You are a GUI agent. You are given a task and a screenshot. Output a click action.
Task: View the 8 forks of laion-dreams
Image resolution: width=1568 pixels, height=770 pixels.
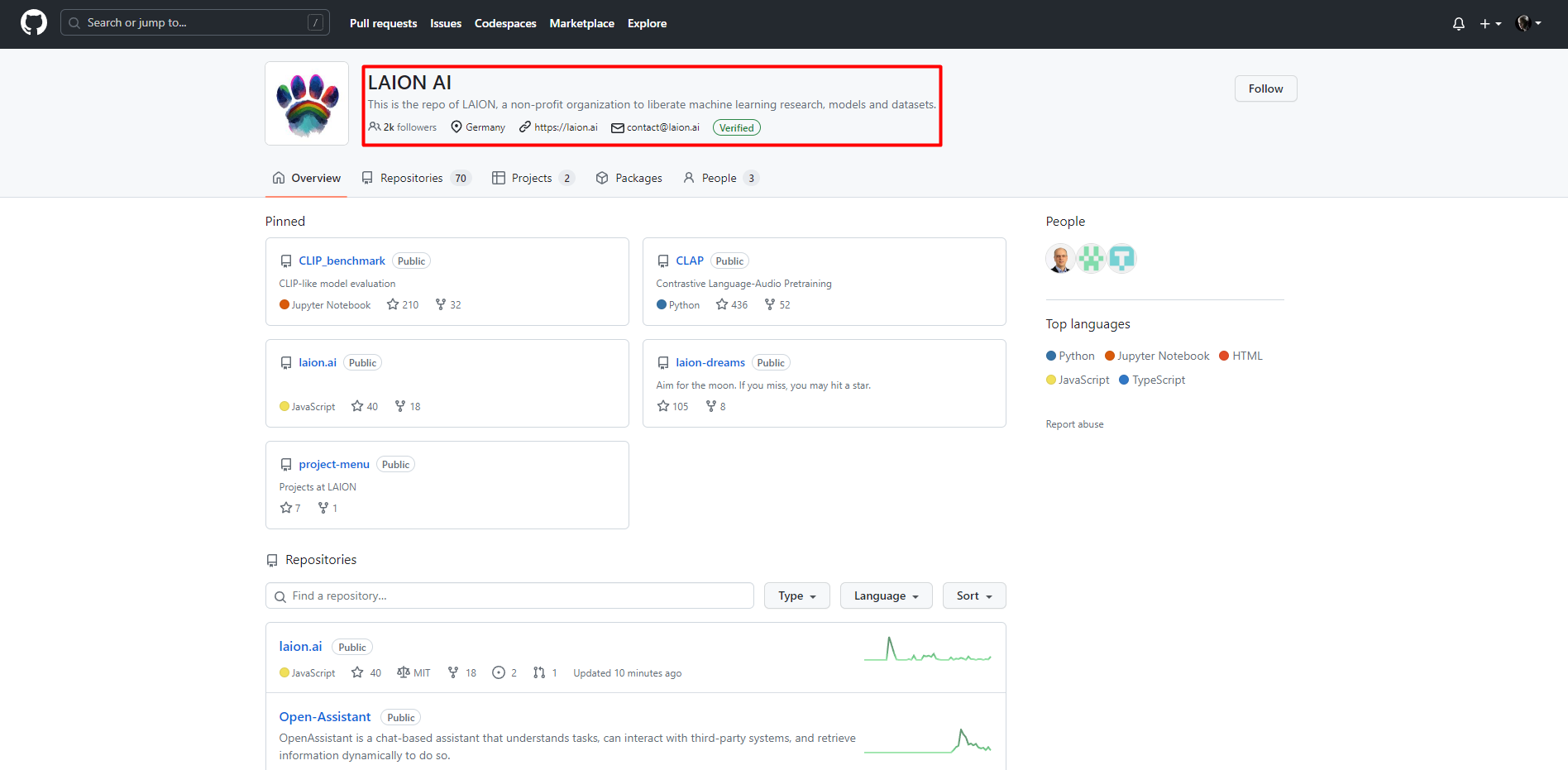(715, 407)
